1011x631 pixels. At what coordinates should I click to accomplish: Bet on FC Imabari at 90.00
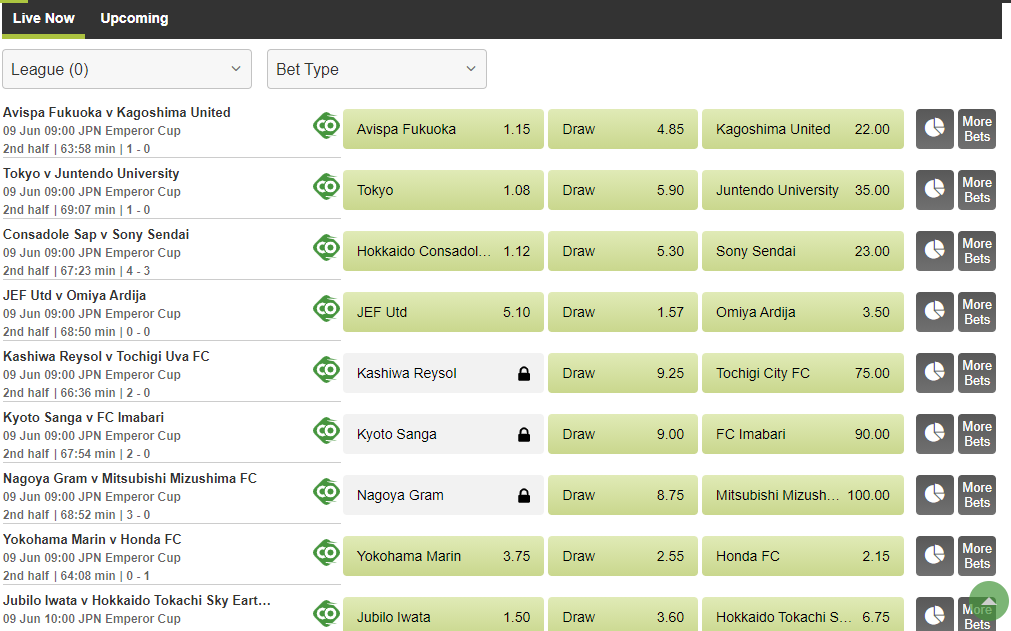pyautogui.click(x=803, y=434)
